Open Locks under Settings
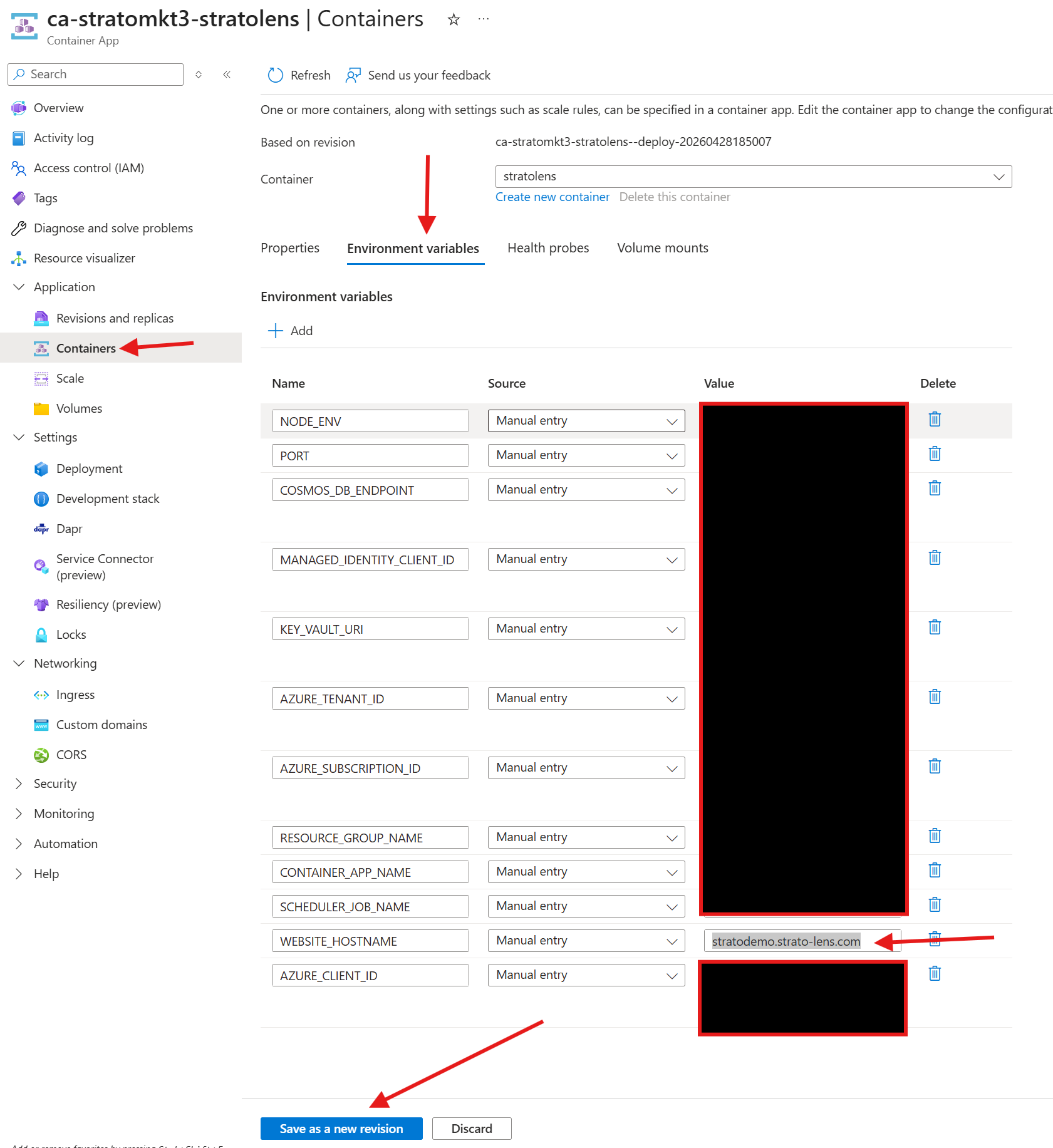This screenshot has width=1053, height=1148. click(x=71, y=634)
